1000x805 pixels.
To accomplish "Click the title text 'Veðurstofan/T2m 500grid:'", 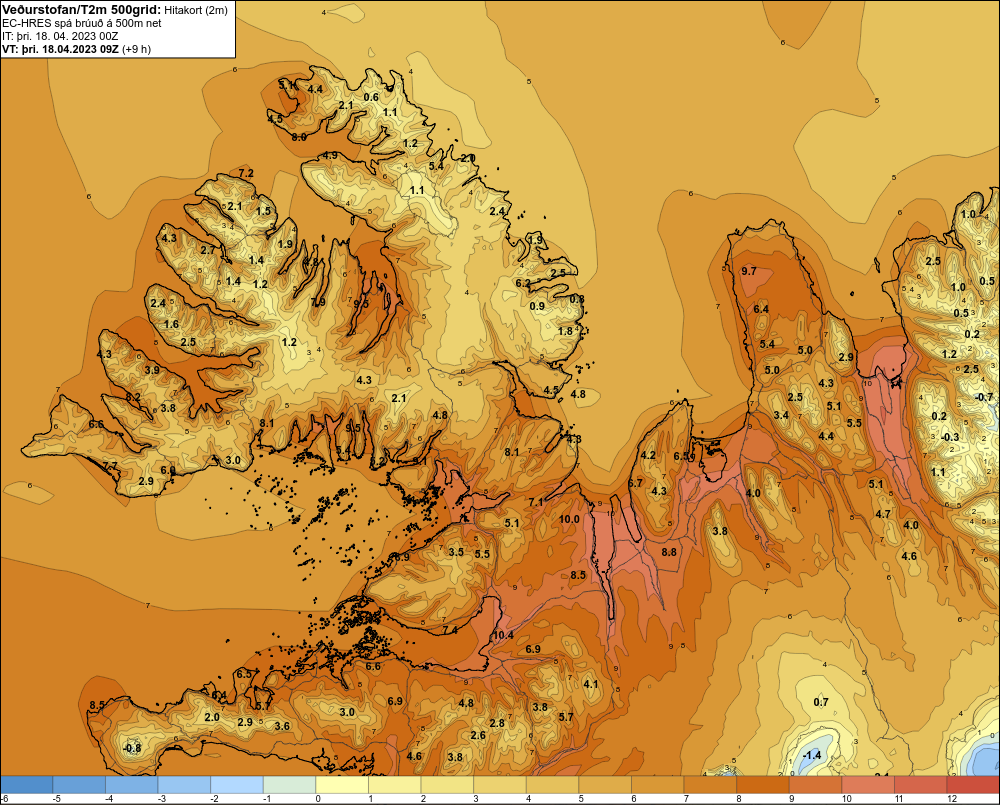I will point(80,10).
